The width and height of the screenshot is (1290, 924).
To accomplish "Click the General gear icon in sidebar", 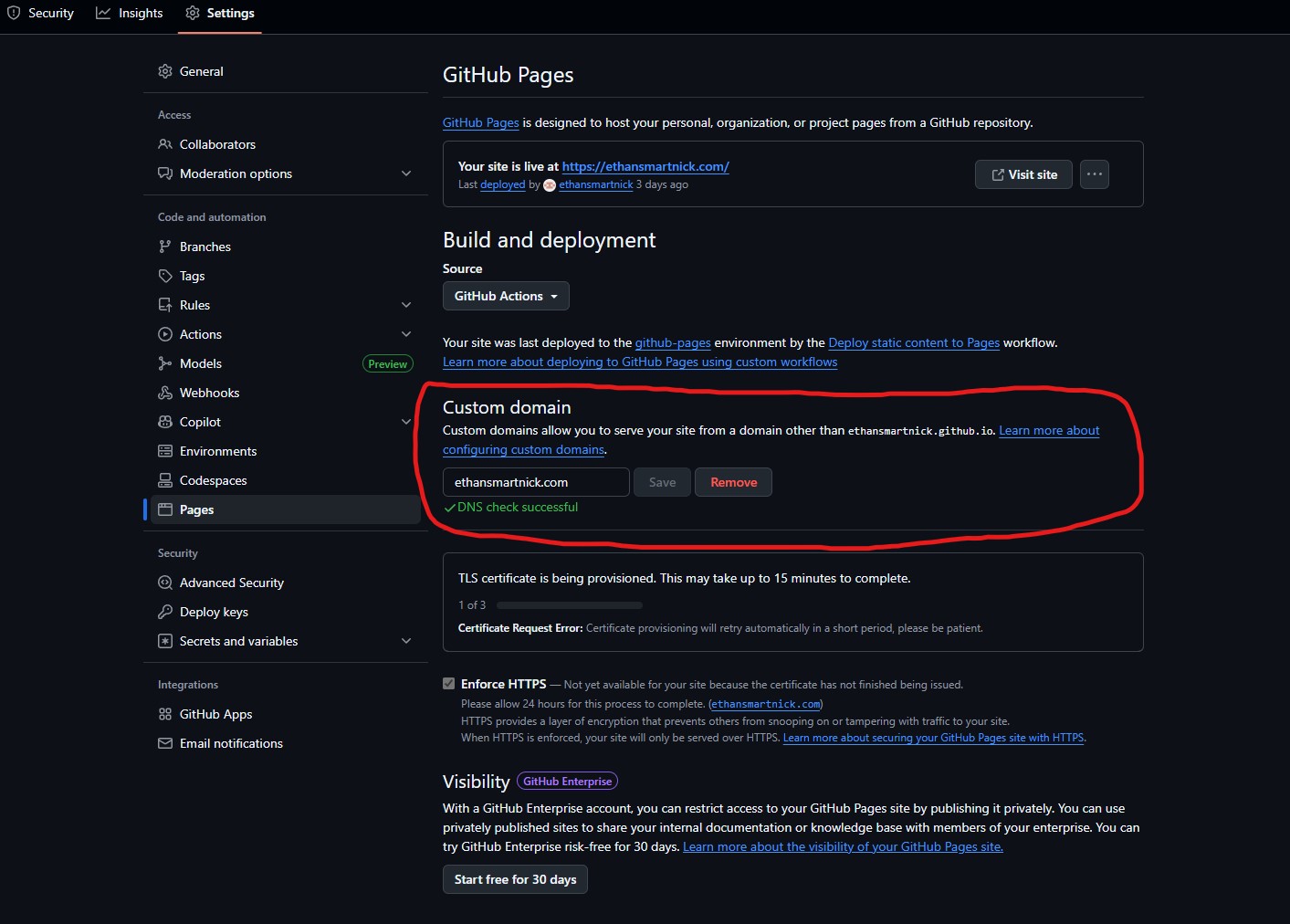I will coord(165,71).
